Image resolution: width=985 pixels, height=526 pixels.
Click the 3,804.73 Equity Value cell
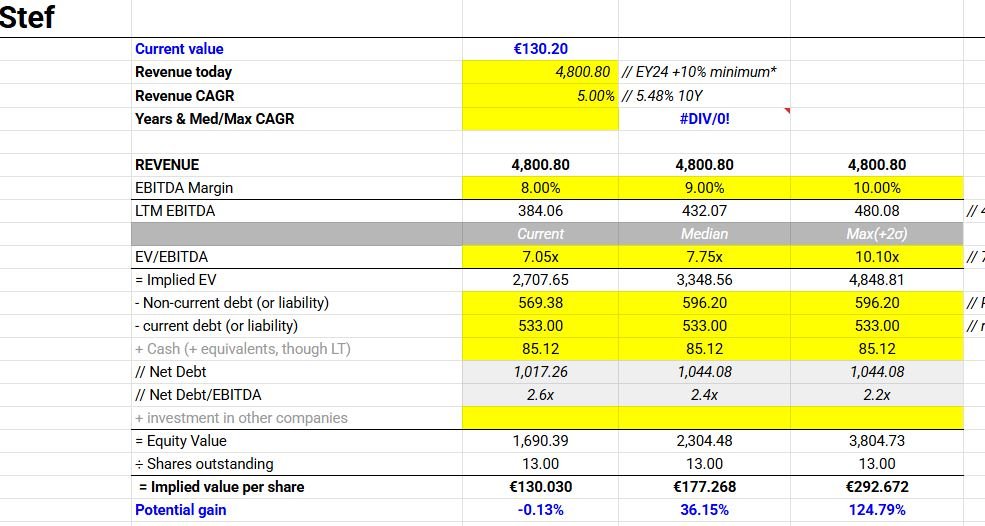pyautogui.click(x=876, y=441)
